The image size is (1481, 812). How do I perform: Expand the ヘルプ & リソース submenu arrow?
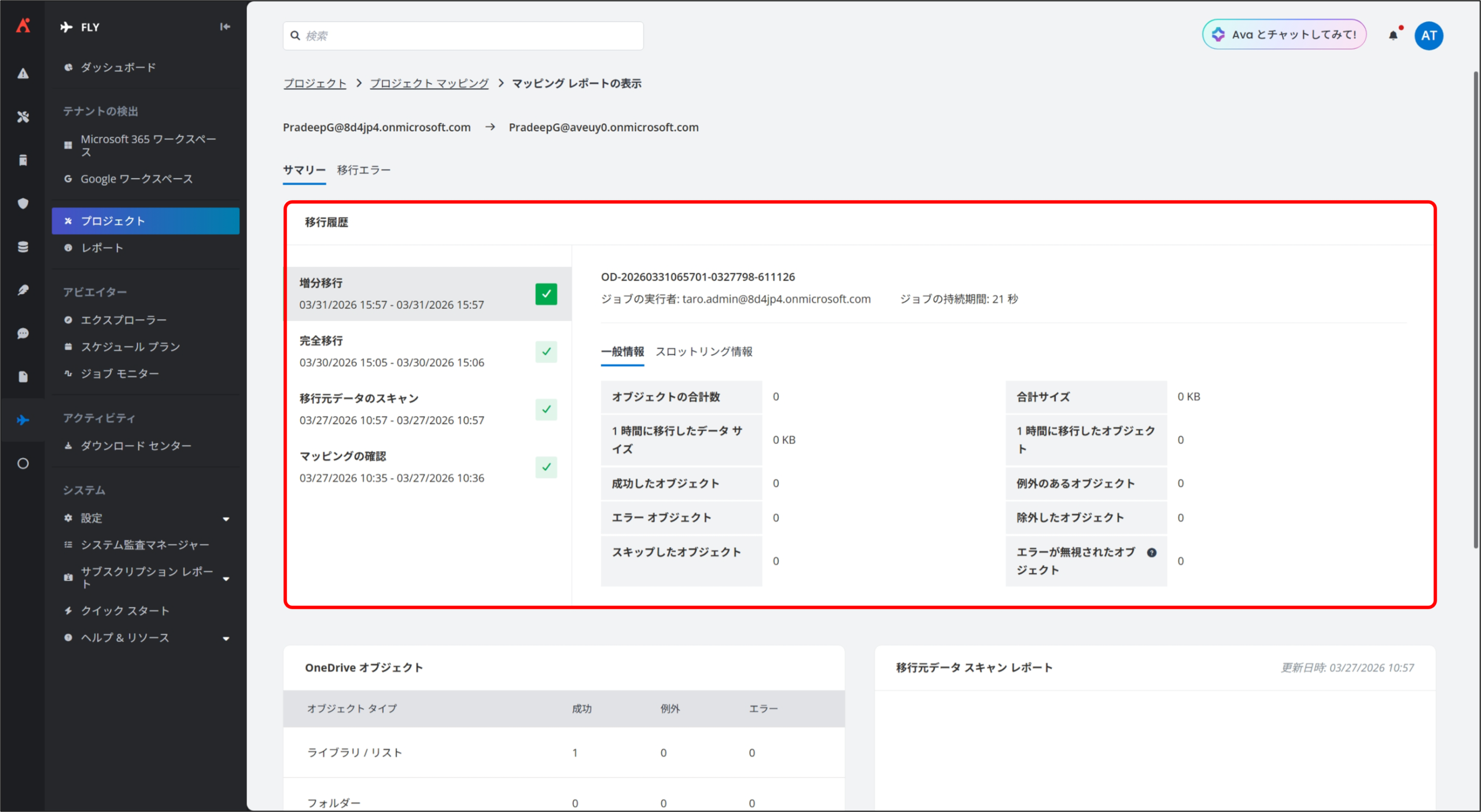click(226, 638)
